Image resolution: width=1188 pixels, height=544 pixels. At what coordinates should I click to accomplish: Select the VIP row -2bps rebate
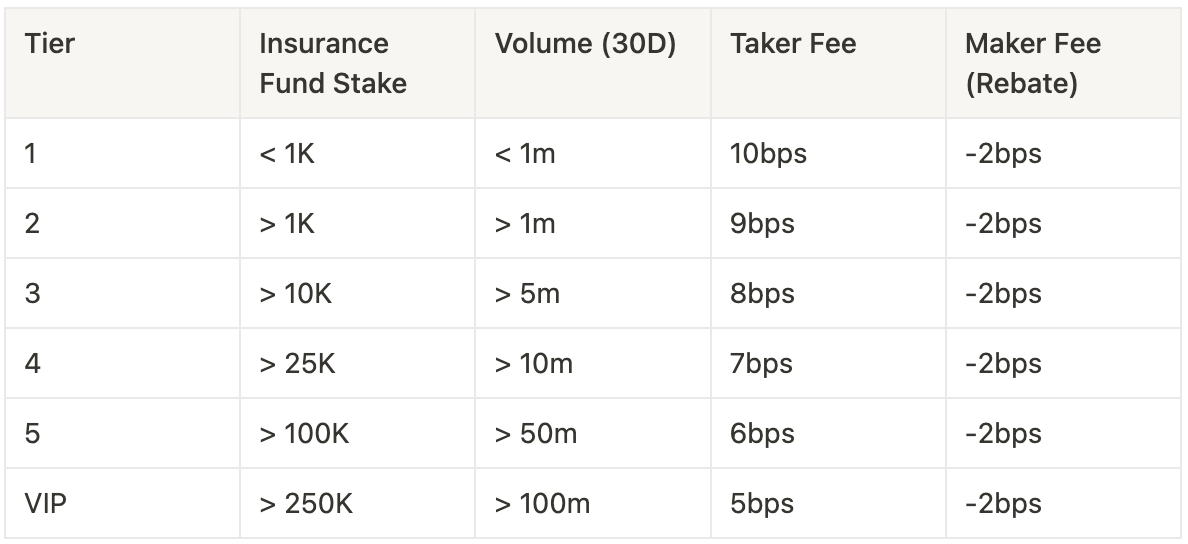tap(1003, 504)
